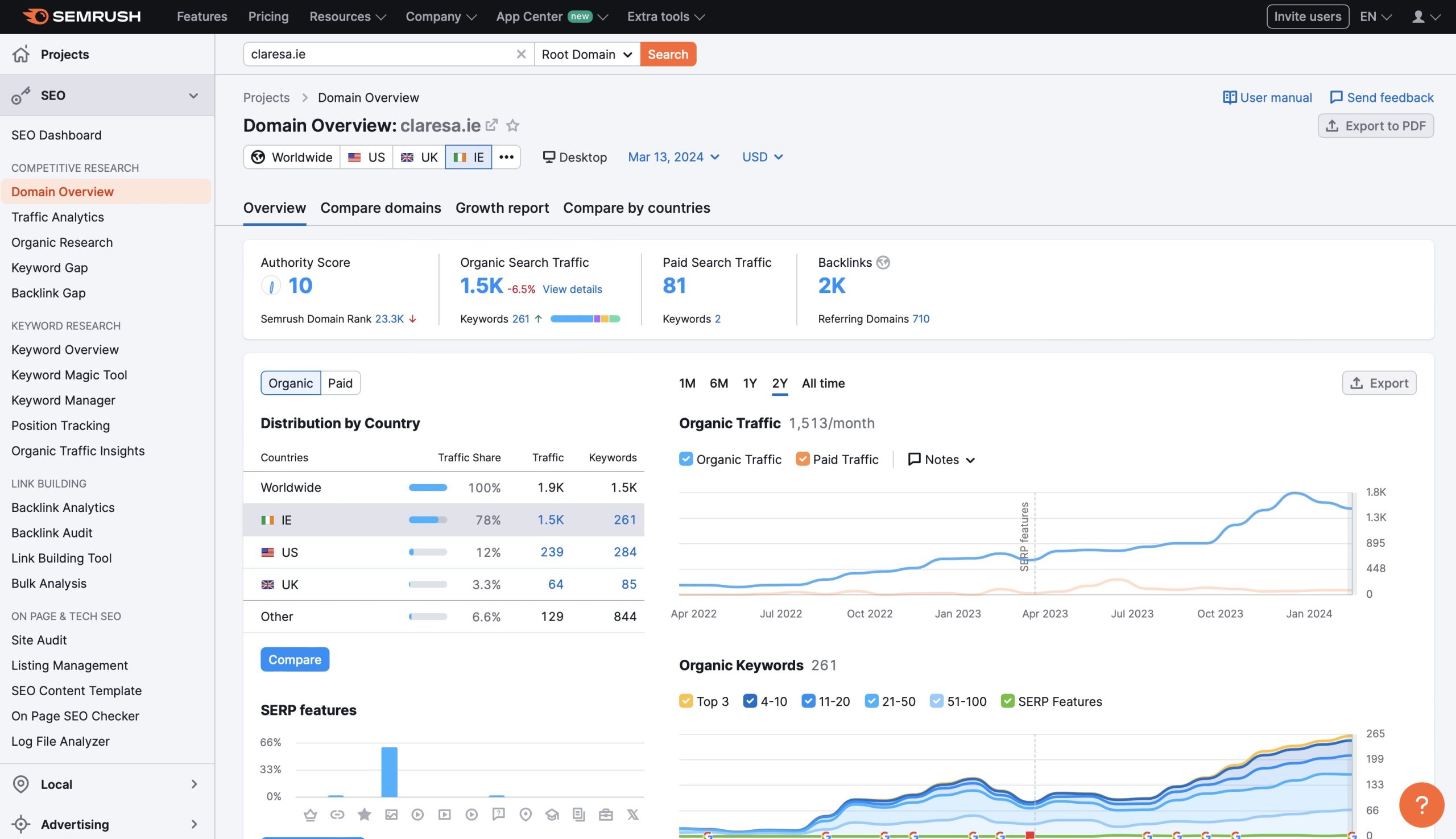1456x839 pixels.
Task: Click the Advertising target sidebar icon
Action: tap(20, 824)
